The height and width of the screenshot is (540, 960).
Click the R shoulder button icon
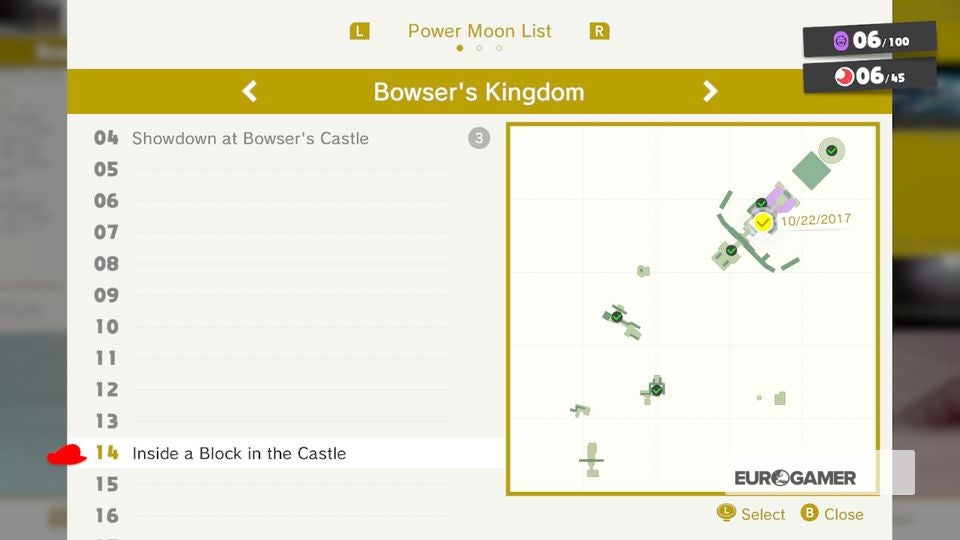(599, 31)
